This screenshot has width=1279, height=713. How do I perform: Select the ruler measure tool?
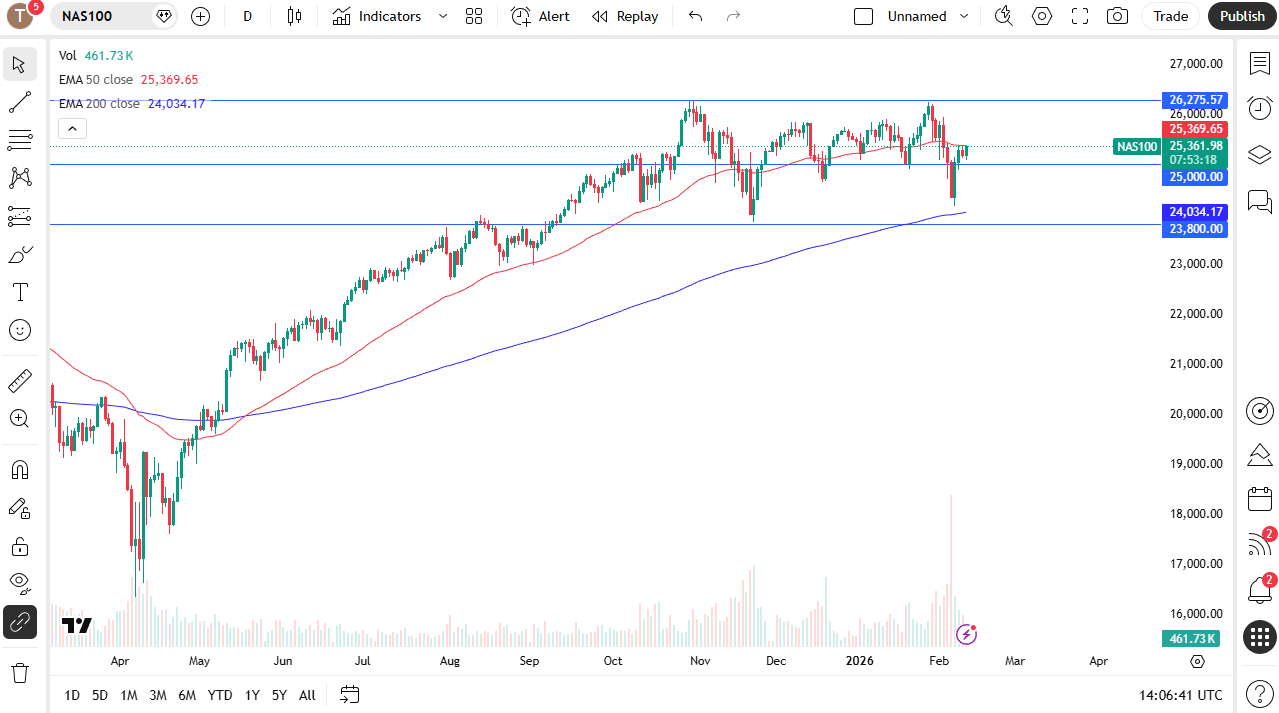tap(19, 381)
